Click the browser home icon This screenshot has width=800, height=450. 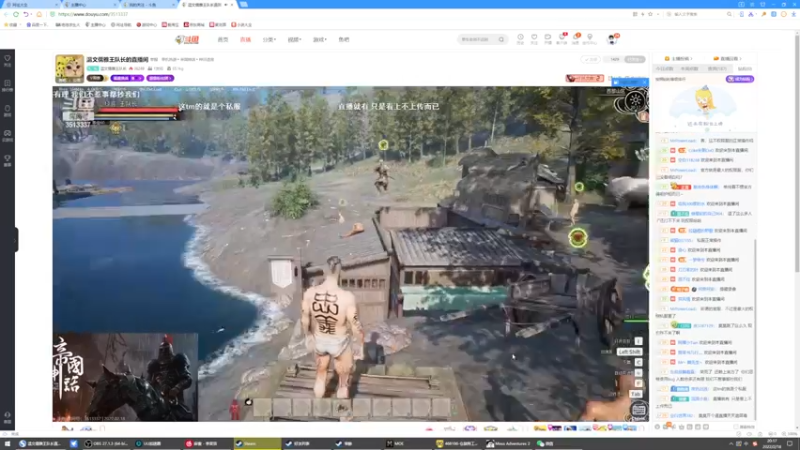click(39, 14)
